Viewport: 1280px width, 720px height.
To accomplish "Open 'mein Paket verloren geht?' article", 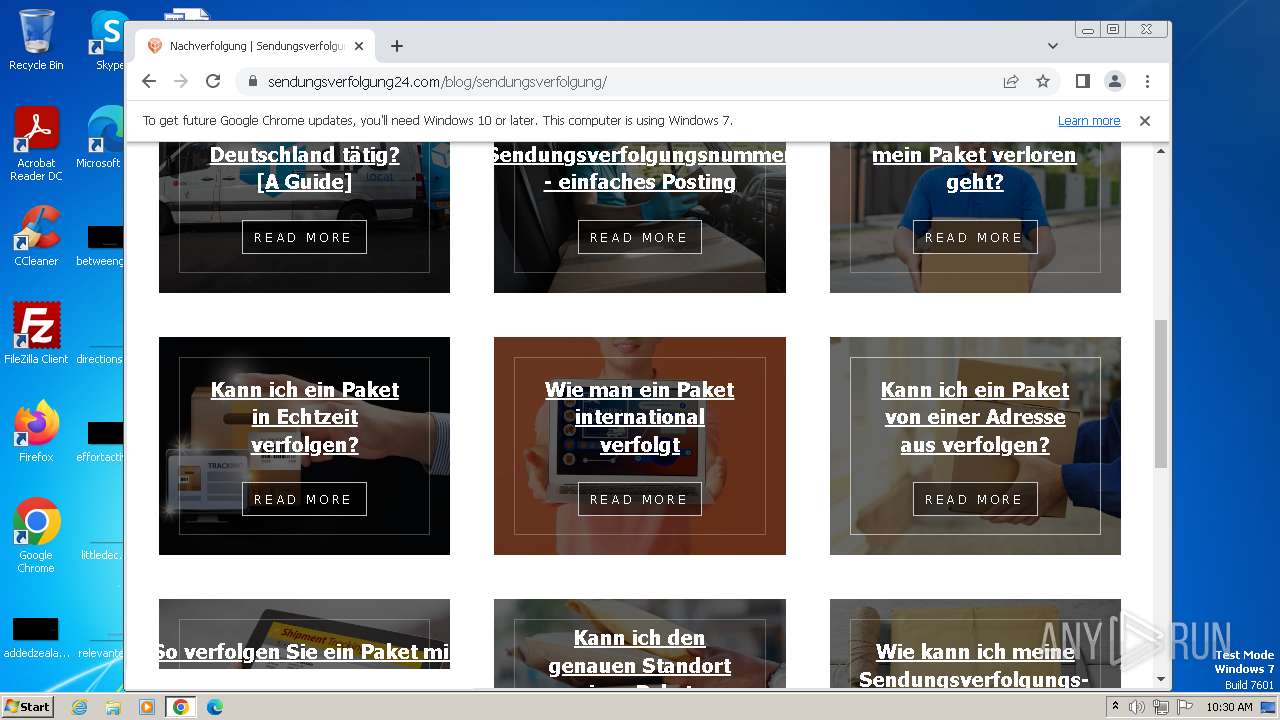I will pos(974,168).
